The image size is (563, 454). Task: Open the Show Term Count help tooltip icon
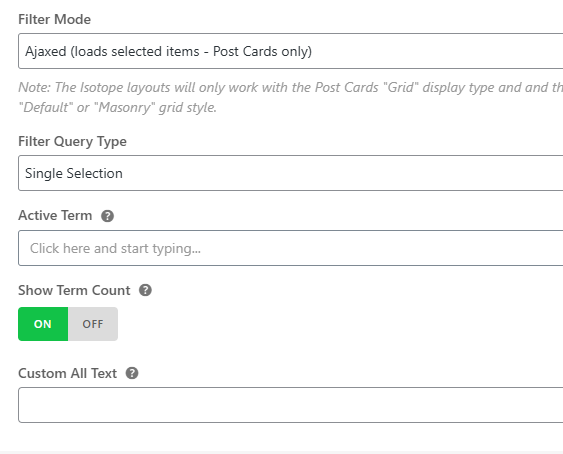(x=145, y=290)
